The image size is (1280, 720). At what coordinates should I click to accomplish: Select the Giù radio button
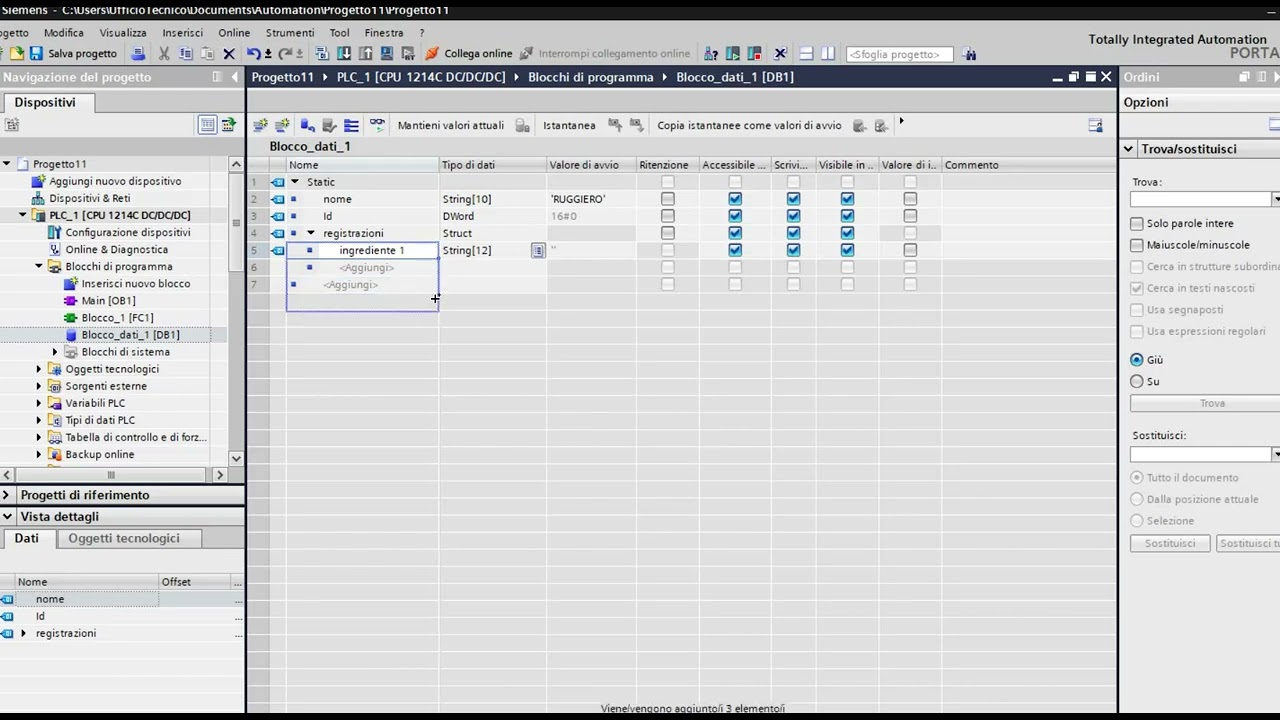[1137, 360]
